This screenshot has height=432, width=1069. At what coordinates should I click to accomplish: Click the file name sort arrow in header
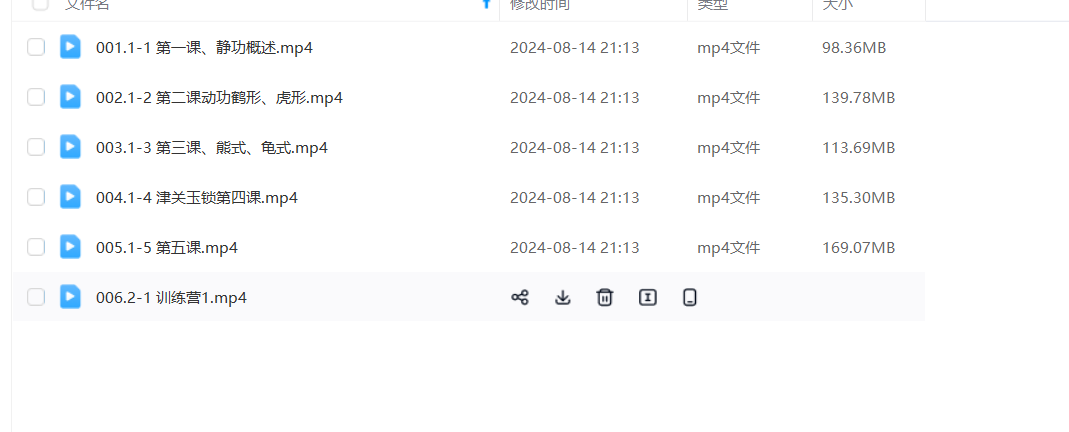point(486,3)
